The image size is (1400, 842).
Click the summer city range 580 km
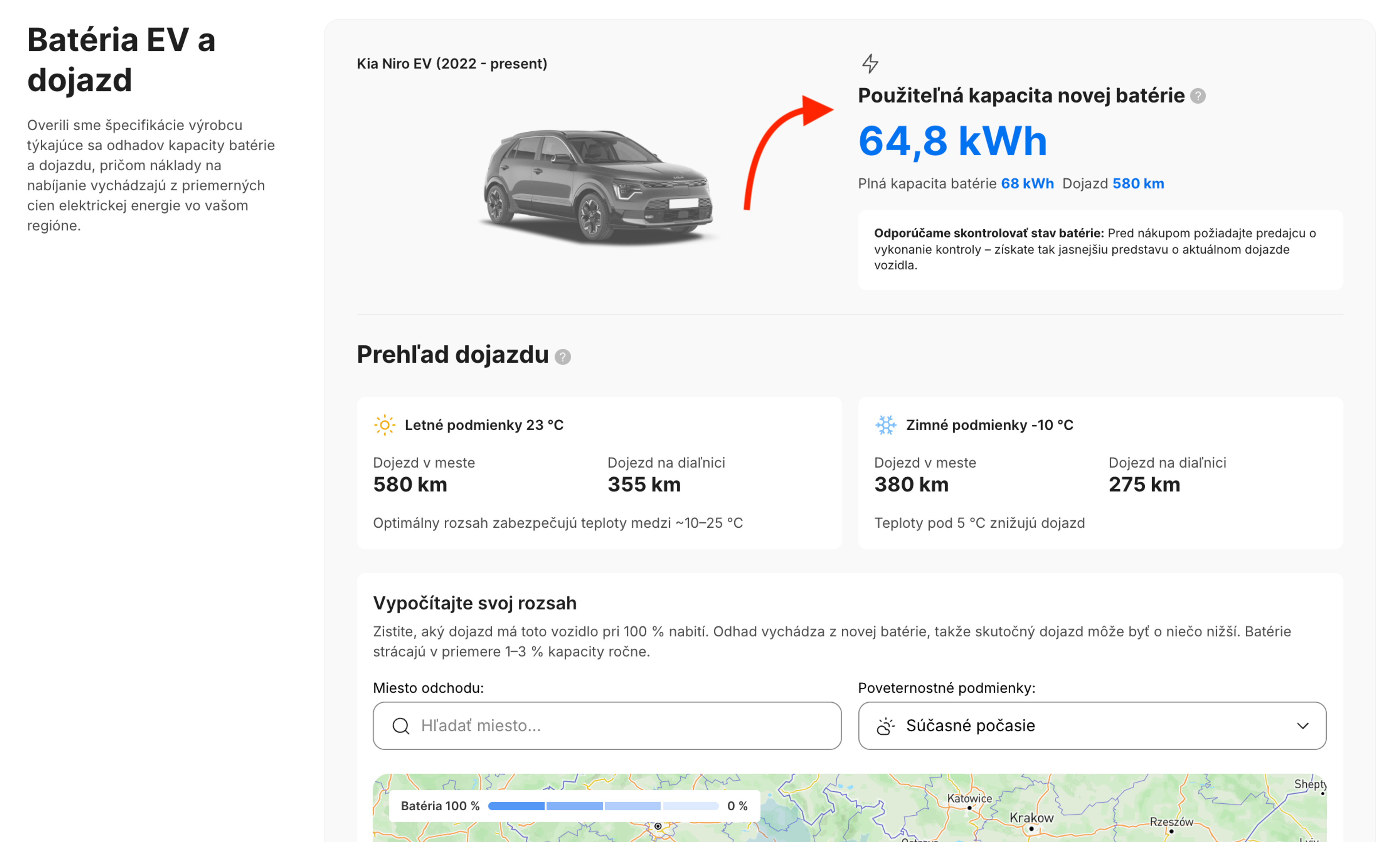(x=409, y=485)
